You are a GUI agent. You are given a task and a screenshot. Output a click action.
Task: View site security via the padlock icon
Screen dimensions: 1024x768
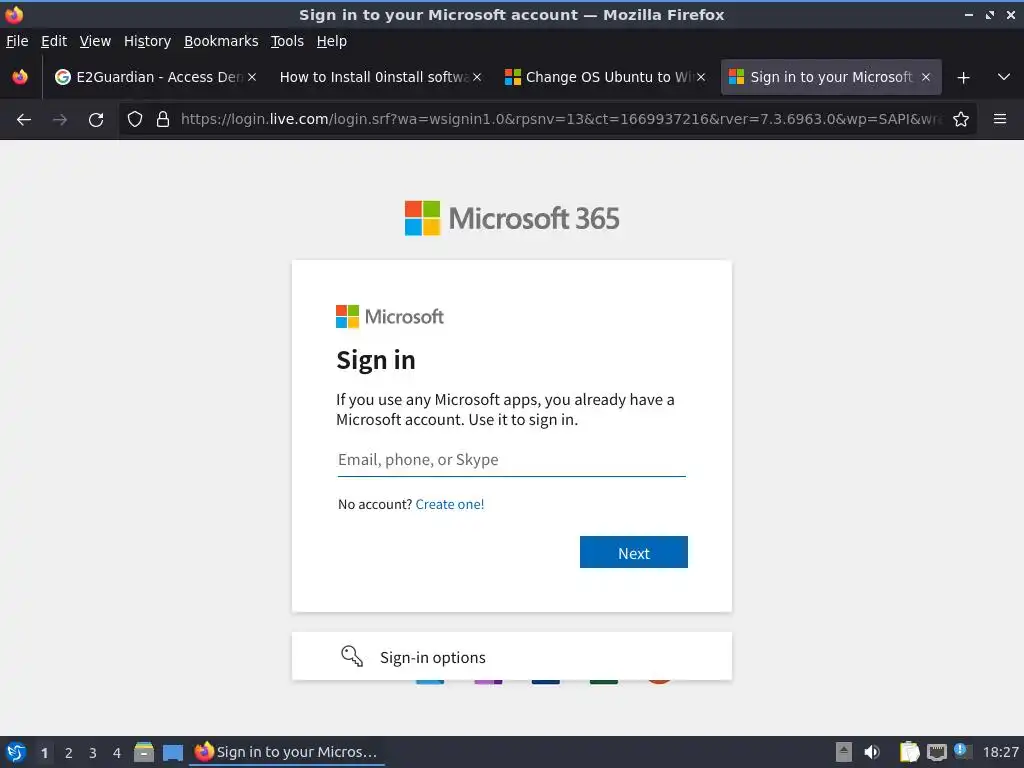pos(163,120)
